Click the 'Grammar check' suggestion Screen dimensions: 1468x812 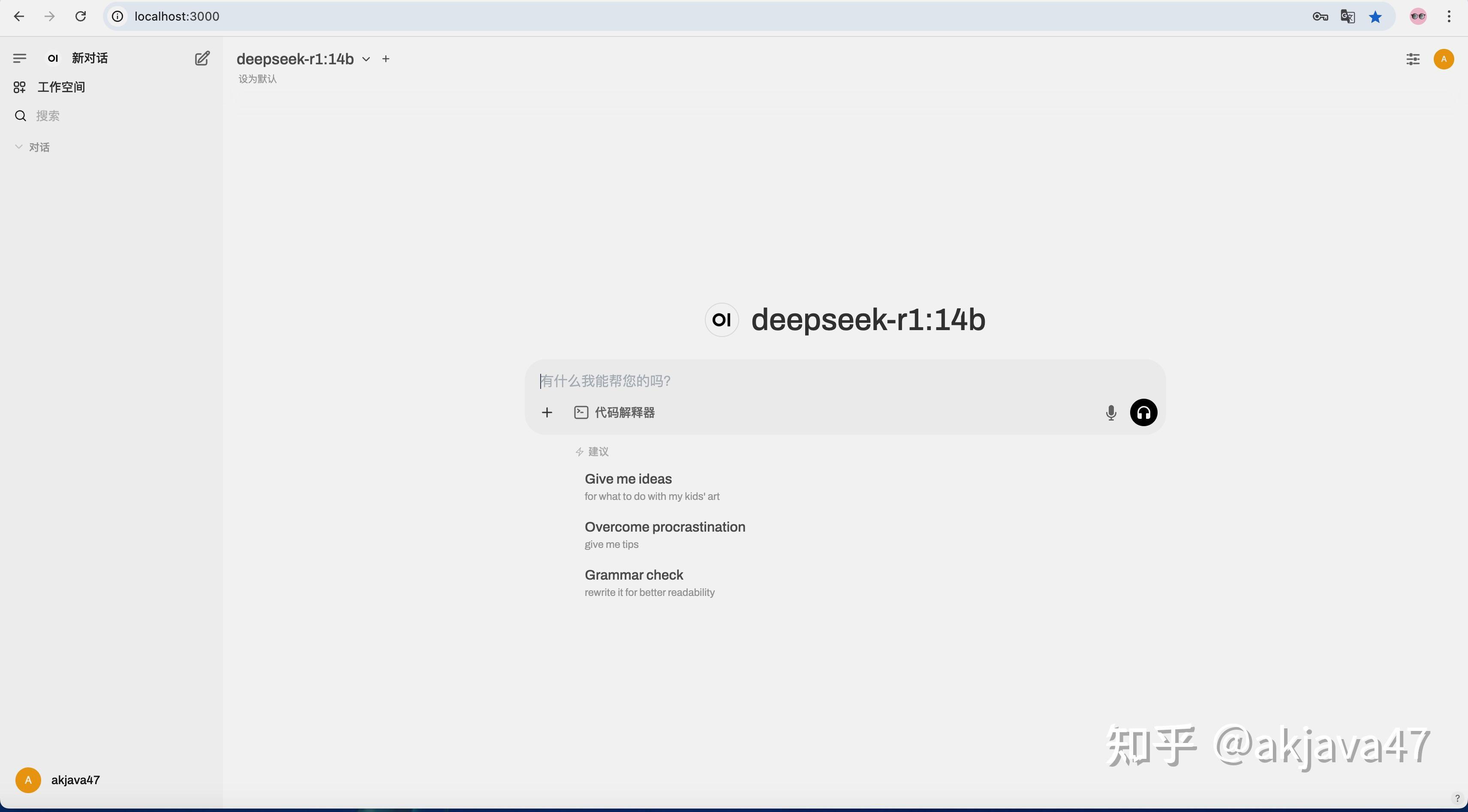click(634, 574)
